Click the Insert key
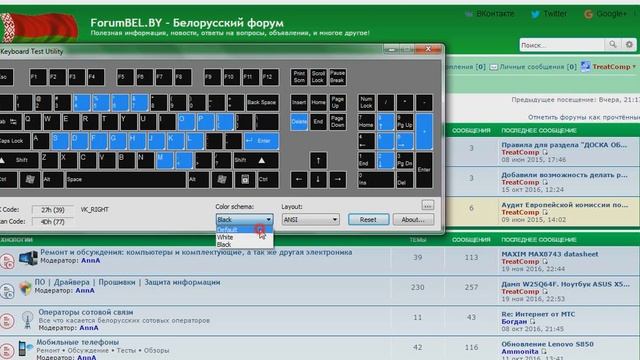This screenshot has width=640, height=360. tap(299, 103)
